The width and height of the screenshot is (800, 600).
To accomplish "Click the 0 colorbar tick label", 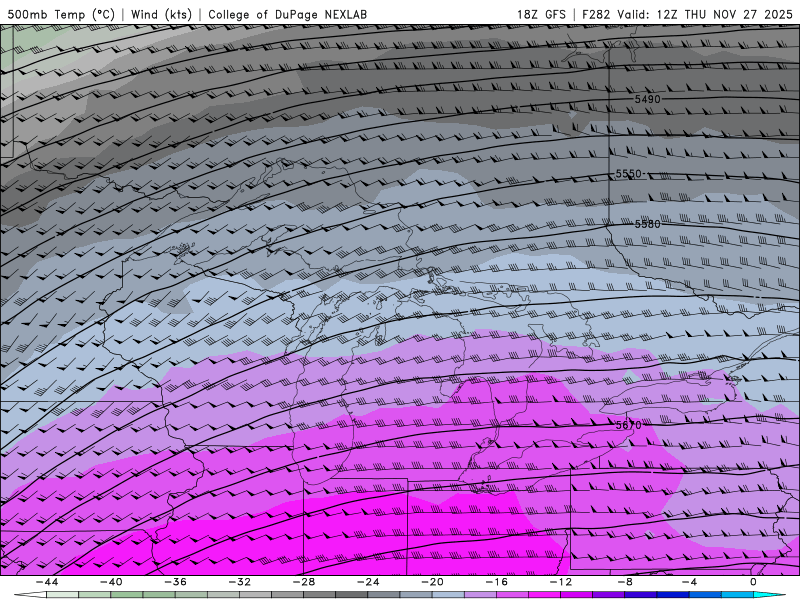I will (x=754, y=582).
